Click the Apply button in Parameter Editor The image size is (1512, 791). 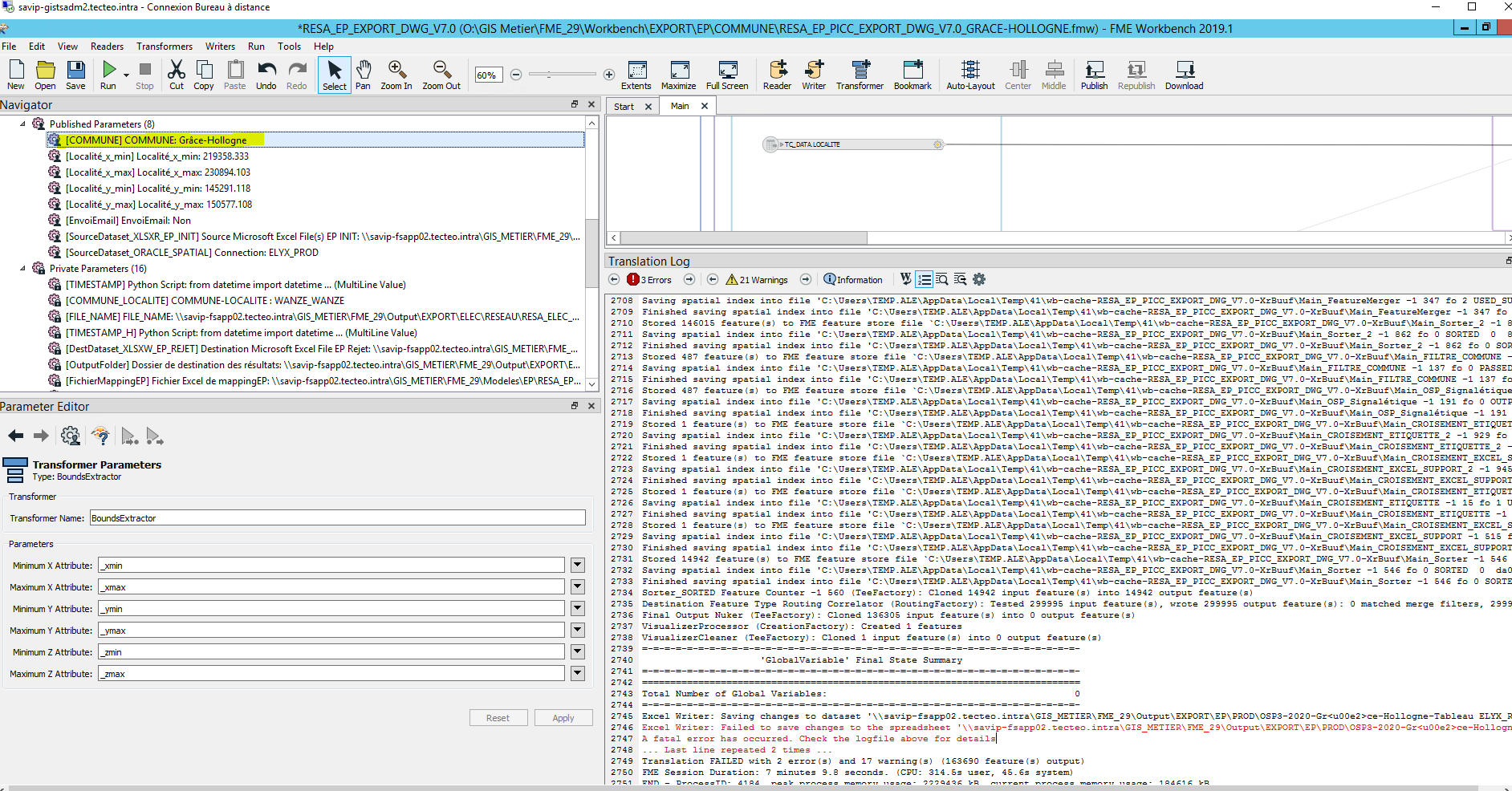[563, 718]
